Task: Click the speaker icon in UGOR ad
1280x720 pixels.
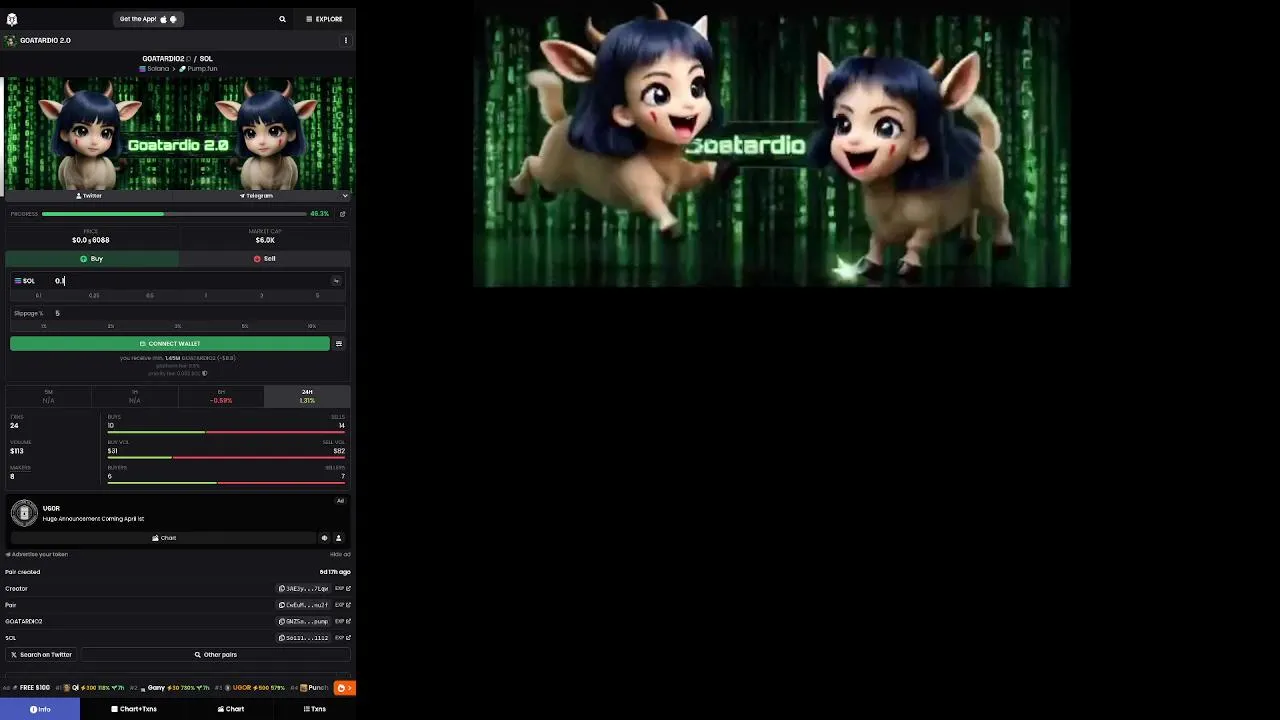Action: 324,538
